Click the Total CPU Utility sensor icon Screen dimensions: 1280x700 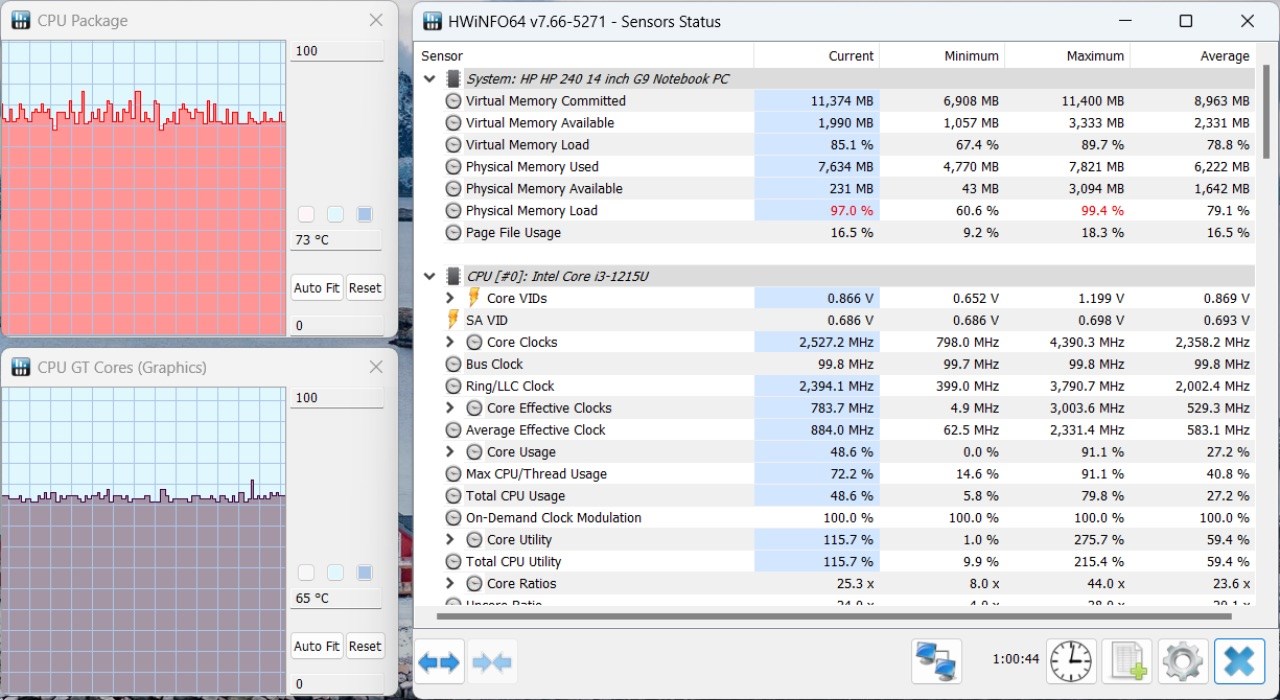453,562
